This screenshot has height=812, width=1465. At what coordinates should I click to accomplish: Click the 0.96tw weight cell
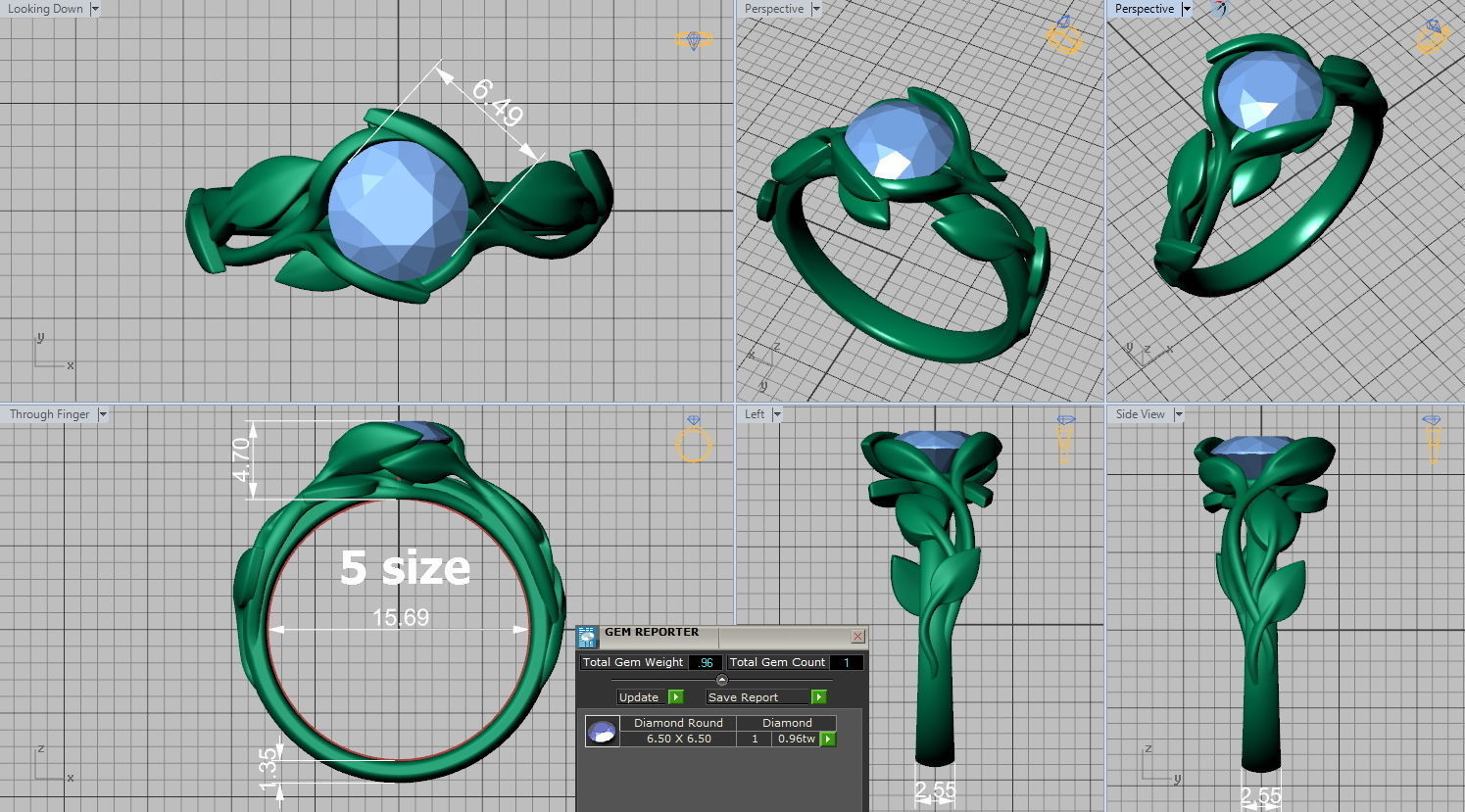[796, 739]
